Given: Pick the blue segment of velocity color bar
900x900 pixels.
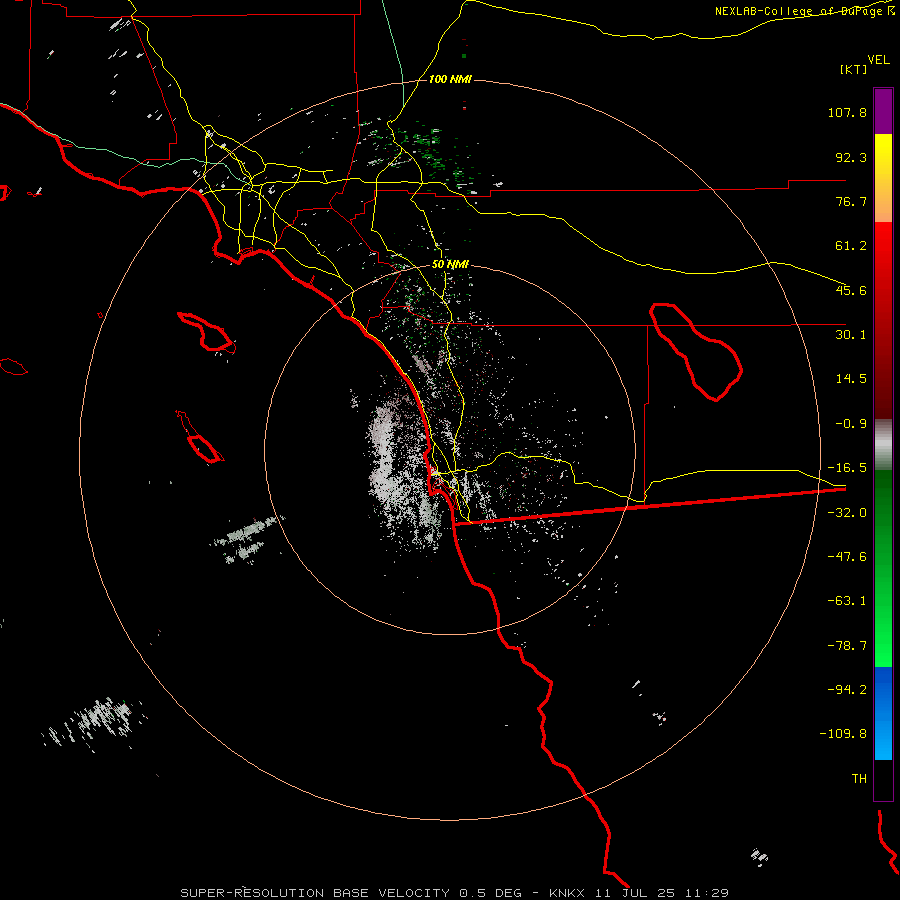Looking at the screenshot, I should click(x=883, y=713).
